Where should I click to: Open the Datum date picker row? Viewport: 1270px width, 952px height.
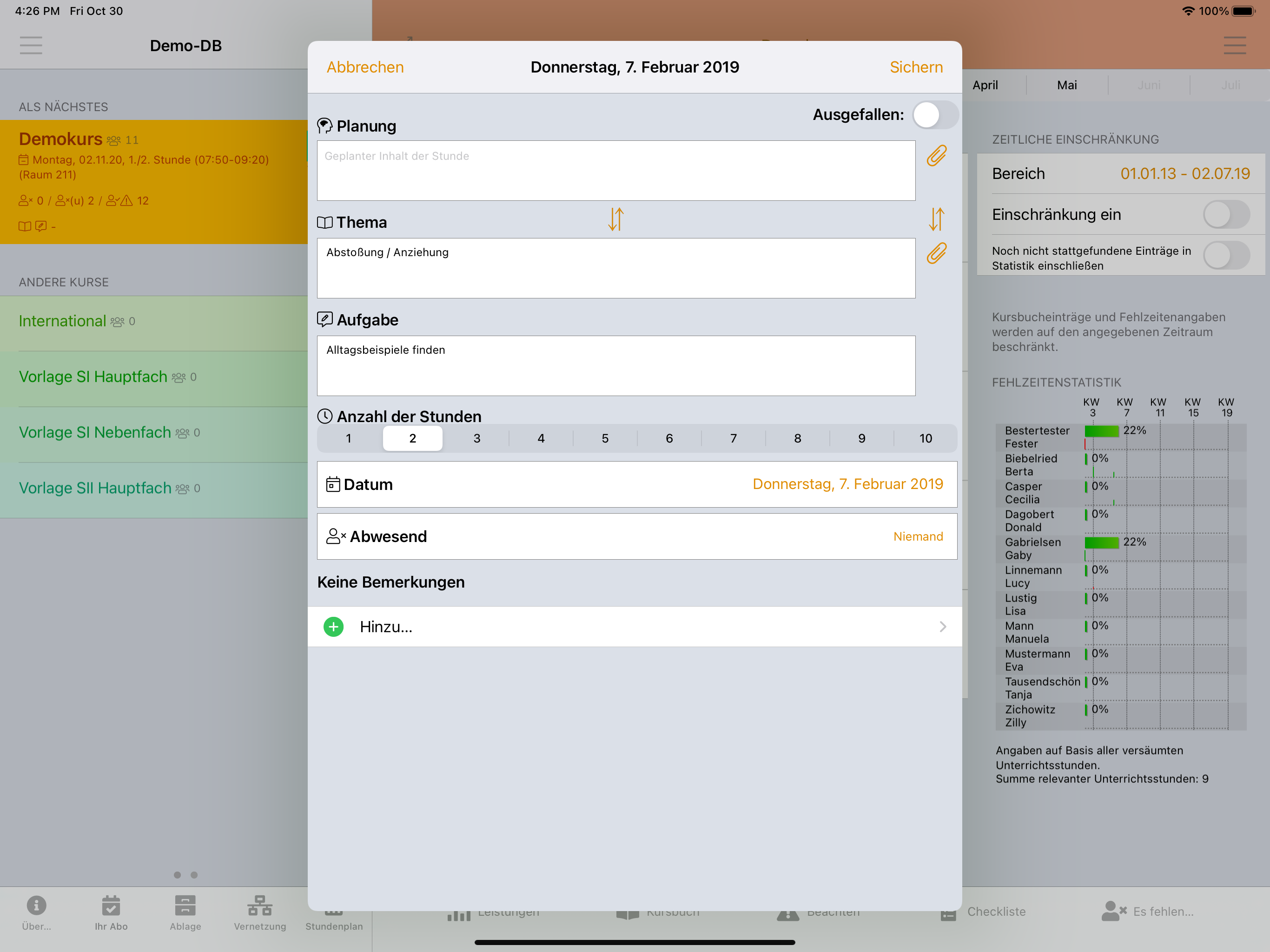tap(636, 484)
